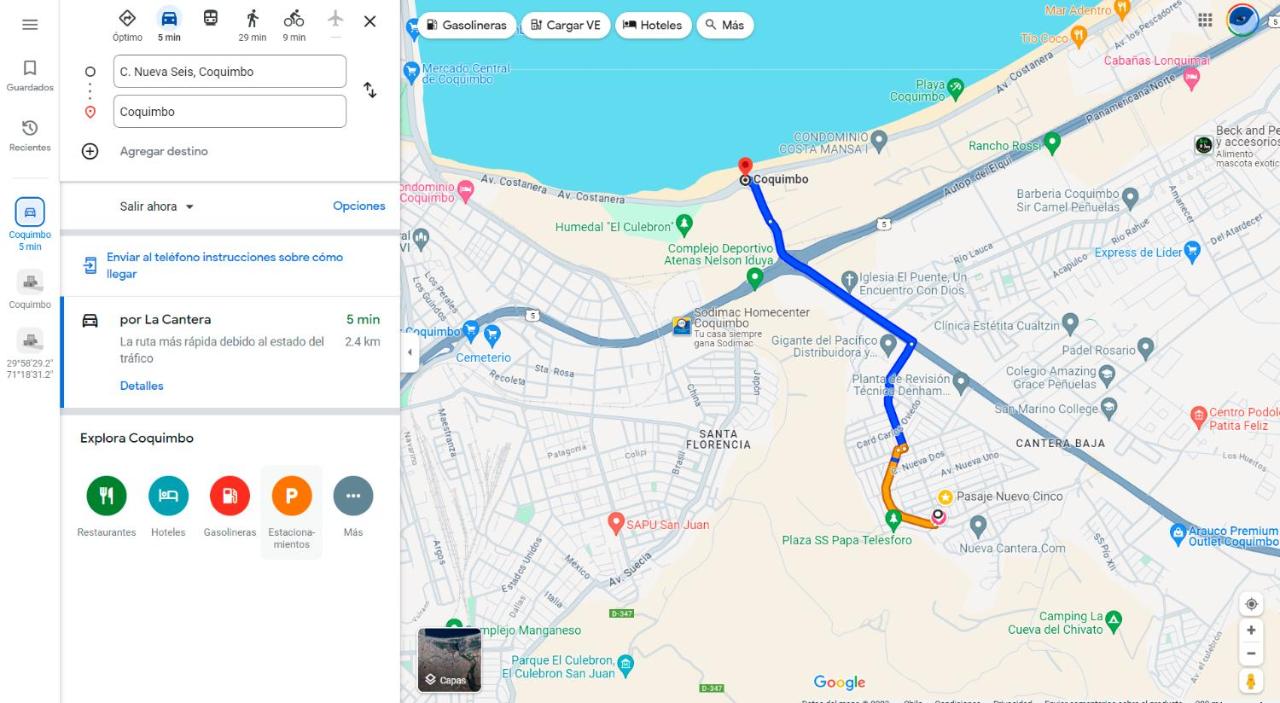The width and height of the screenshot is (1280, 703).
Task: Choose the Óptimo best travel mode
Action: point(127,25)
